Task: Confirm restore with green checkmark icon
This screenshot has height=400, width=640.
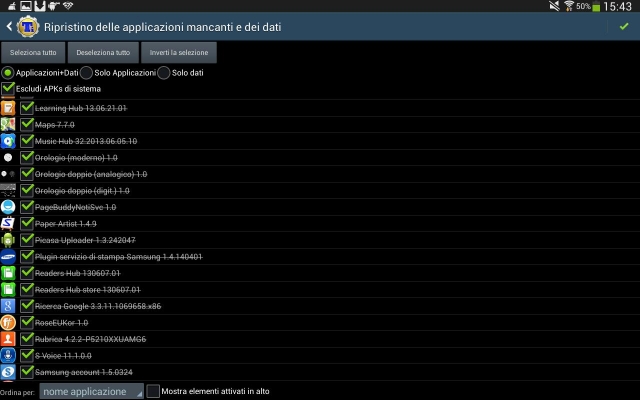Action: pos(624,27)
